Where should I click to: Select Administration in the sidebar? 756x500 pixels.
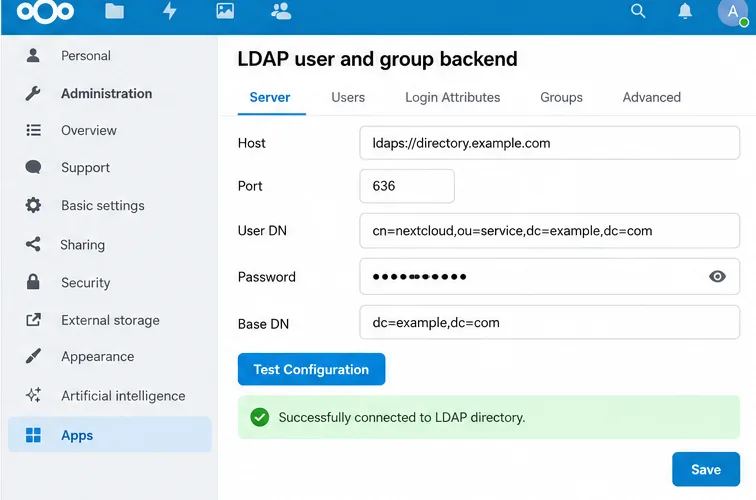click(x=109, y=93)
